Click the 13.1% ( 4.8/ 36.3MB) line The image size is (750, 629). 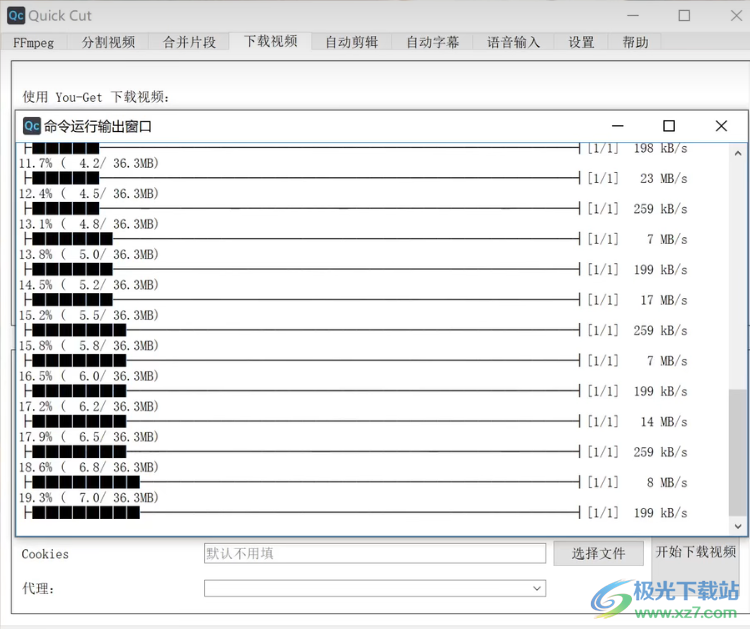coord(88,224)
